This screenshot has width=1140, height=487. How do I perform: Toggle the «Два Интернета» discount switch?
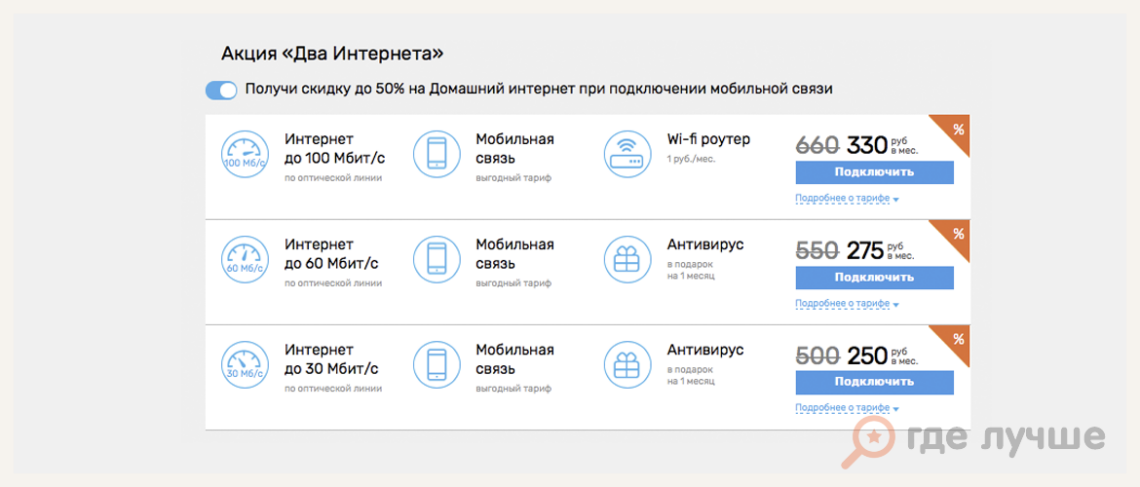click(x=221, y=90)
